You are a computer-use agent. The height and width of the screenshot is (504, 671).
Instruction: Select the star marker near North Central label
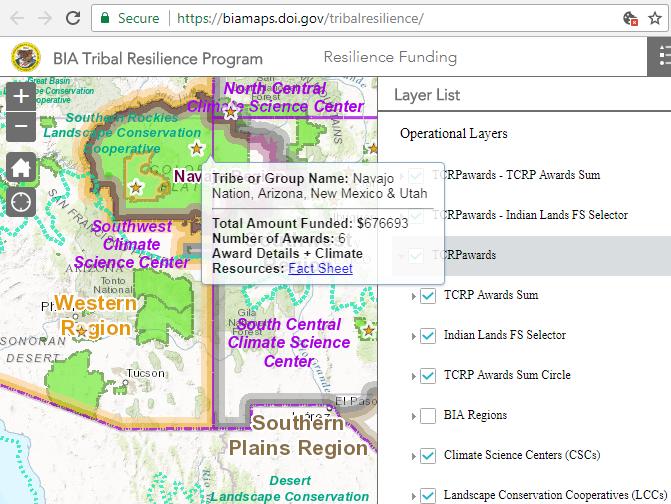231,112
